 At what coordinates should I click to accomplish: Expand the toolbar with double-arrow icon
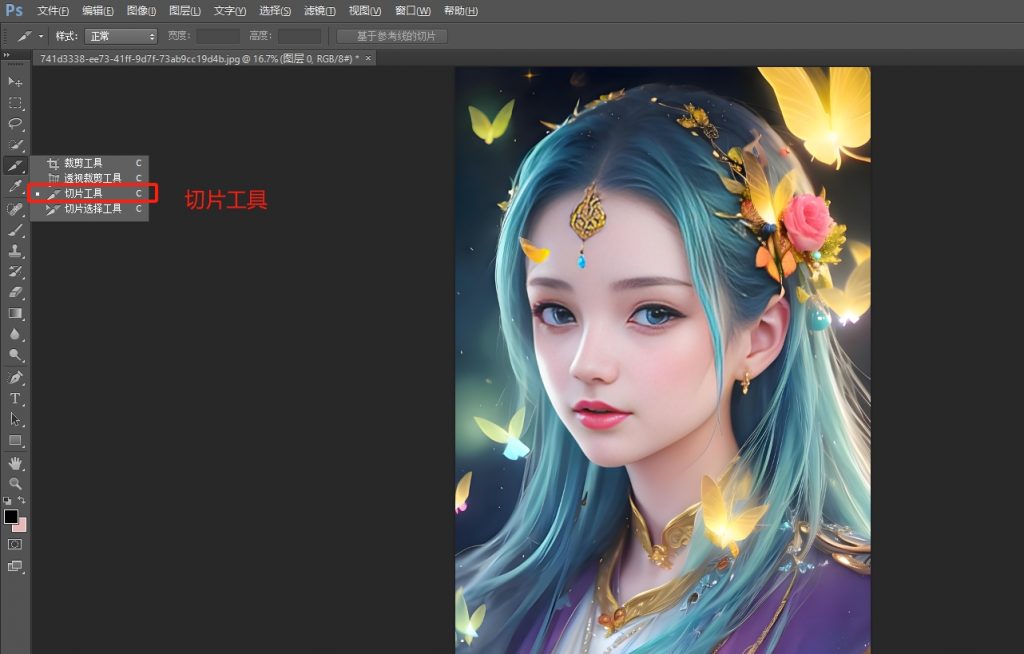[x=7, y=55]
